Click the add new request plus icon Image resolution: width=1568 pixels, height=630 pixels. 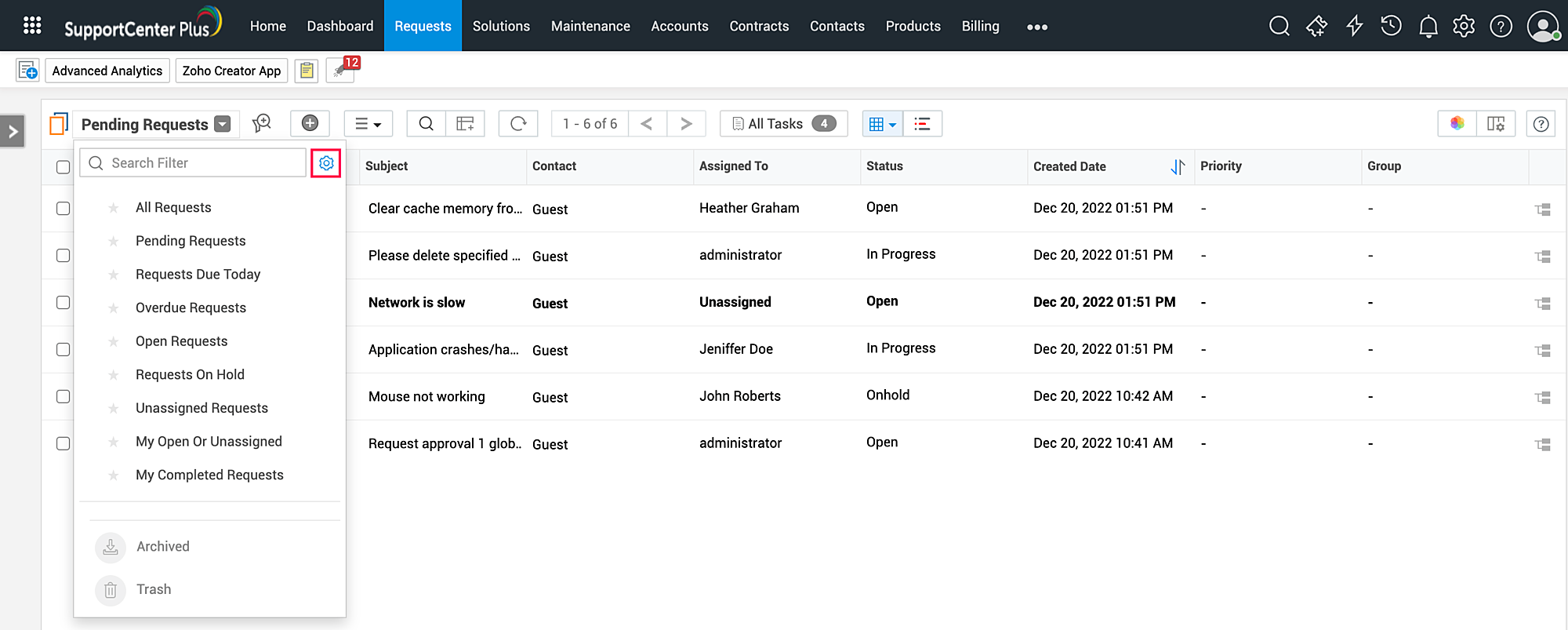(310, 124)
